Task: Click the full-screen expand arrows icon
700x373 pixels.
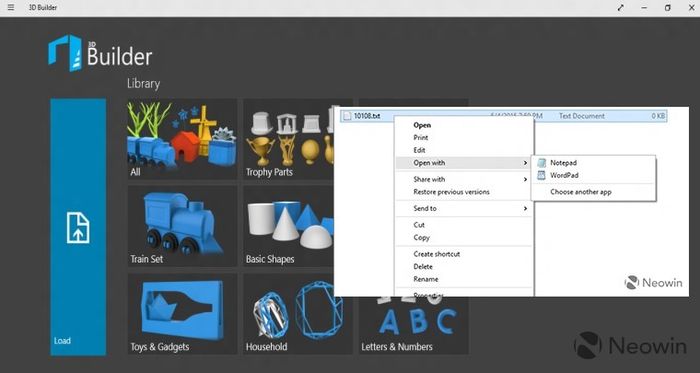Action: click(621, 8)
